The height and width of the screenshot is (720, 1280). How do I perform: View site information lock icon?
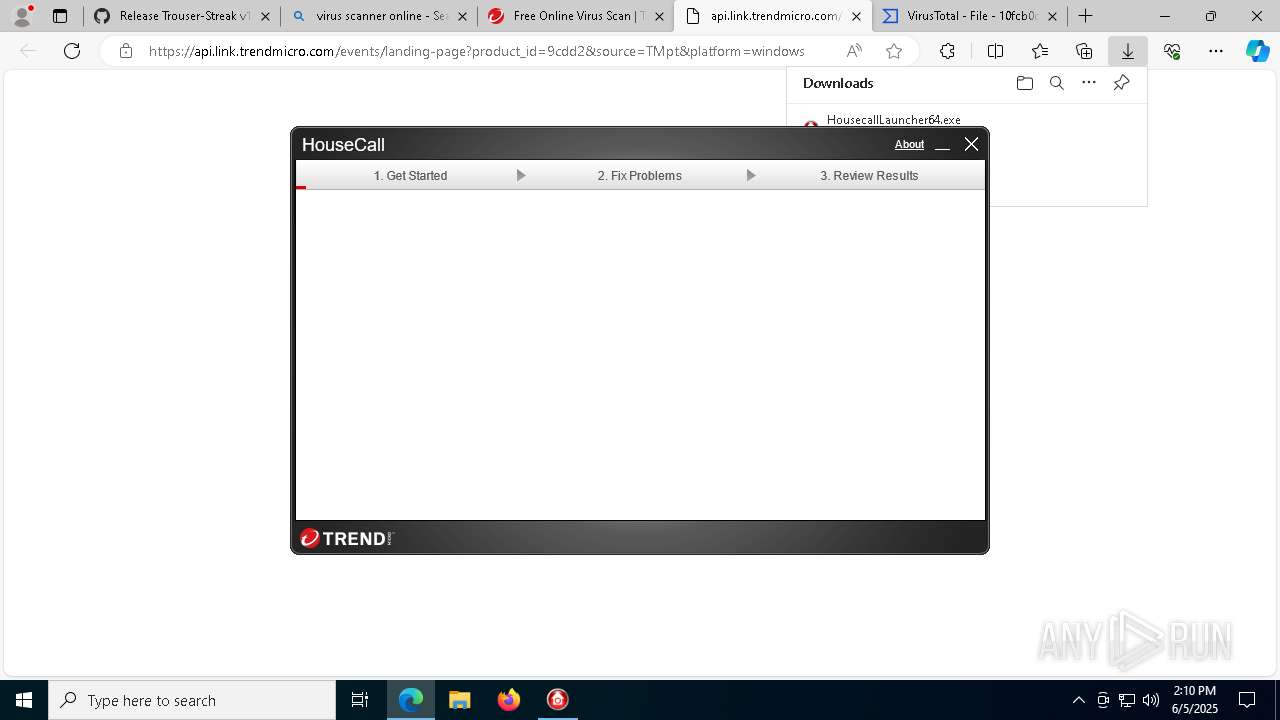[x=125, y=51]
